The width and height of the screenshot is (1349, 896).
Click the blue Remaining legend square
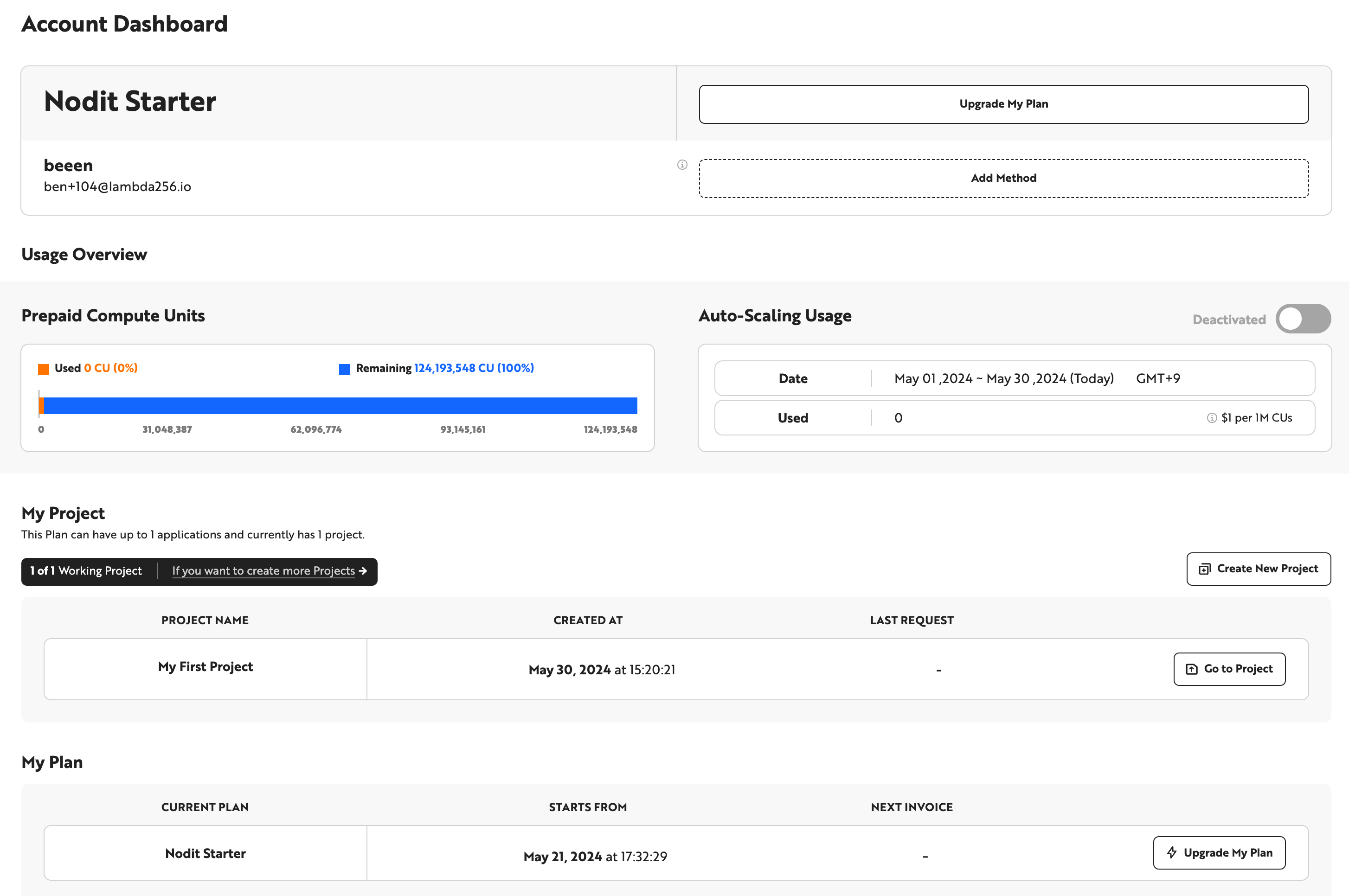(345, 369)
